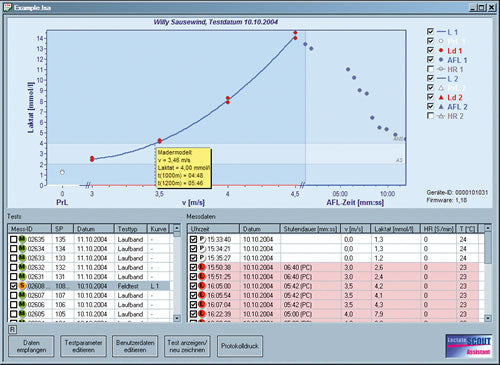
Task: Click the orange S icon of test 02608
Action: pos(22,286)
